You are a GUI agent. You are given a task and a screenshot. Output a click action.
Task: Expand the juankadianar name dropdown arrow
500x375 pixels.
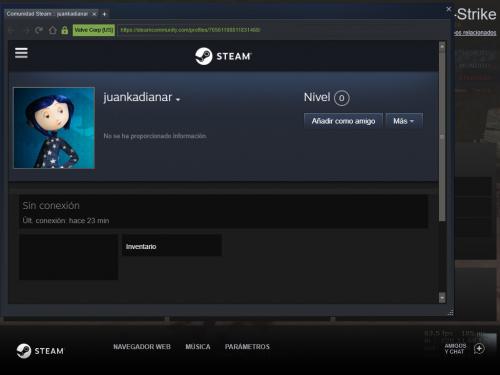point(178,99)
